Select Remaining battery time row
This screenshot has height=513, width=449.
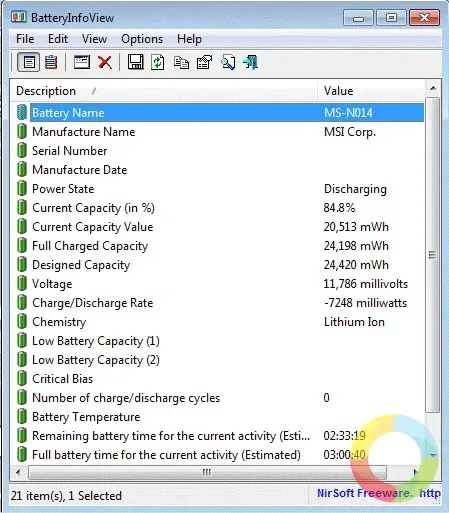pos(220,436)
